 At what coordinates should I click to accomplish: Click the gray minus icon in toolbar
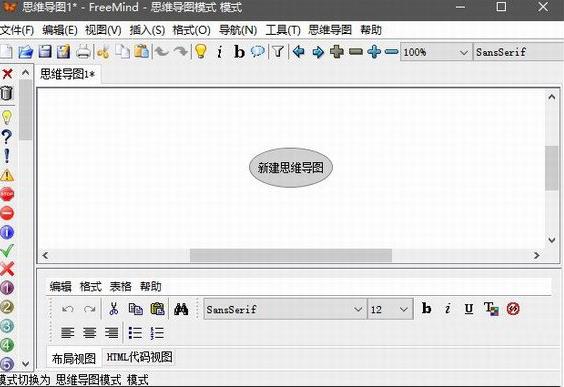pos(356,52)
